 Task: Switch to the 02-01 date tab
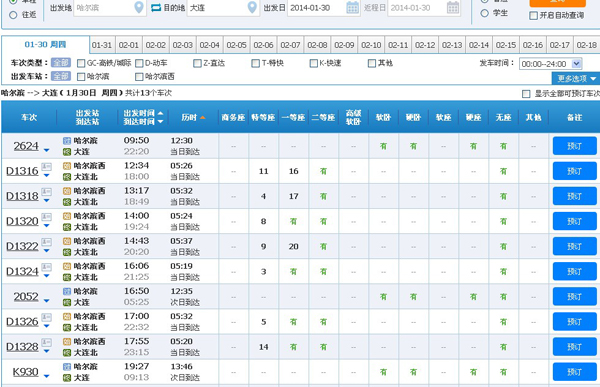(x=129, y=45)
